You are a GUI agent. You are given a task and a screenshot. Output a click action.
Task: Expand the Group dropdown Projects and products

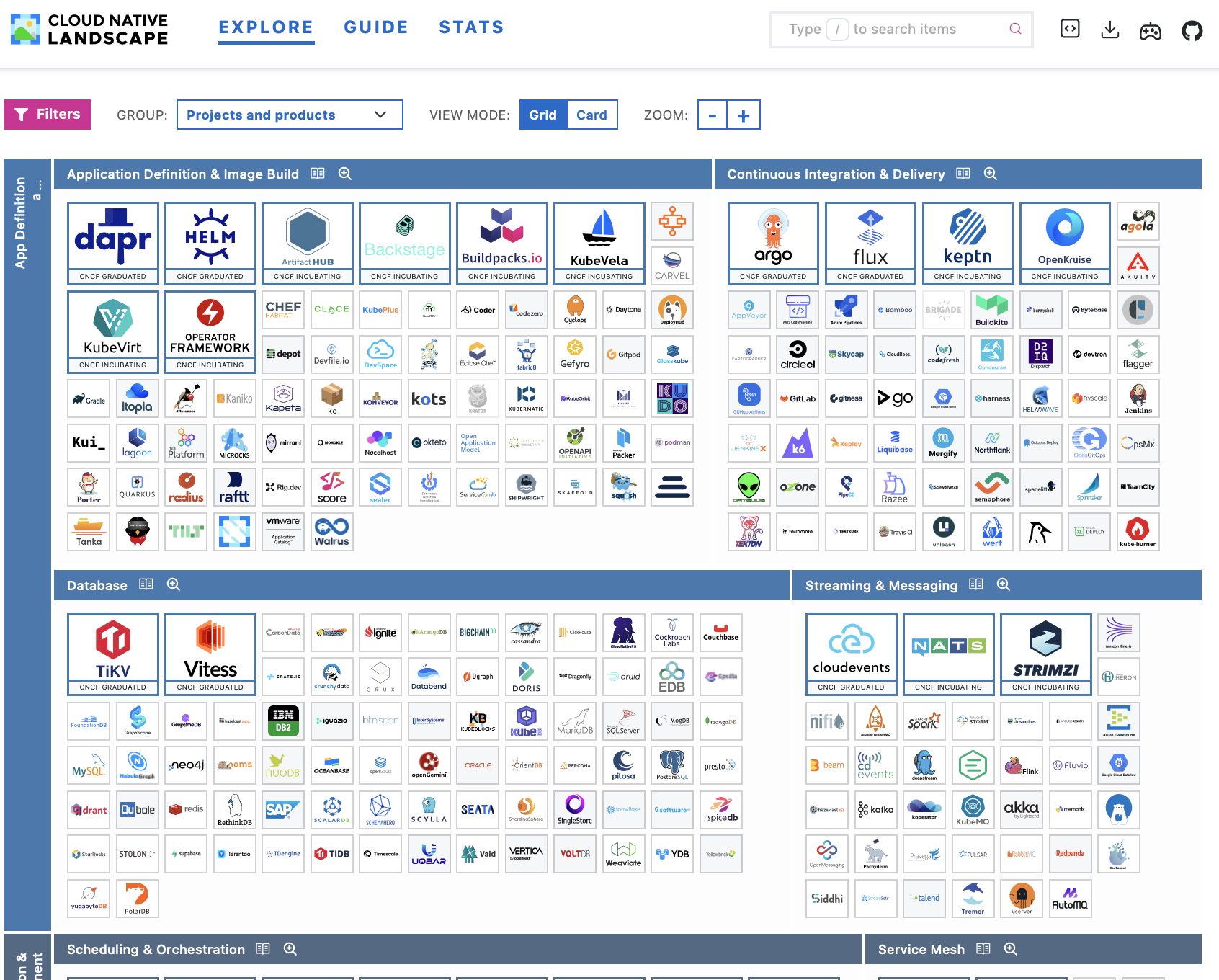pos(290,115)
